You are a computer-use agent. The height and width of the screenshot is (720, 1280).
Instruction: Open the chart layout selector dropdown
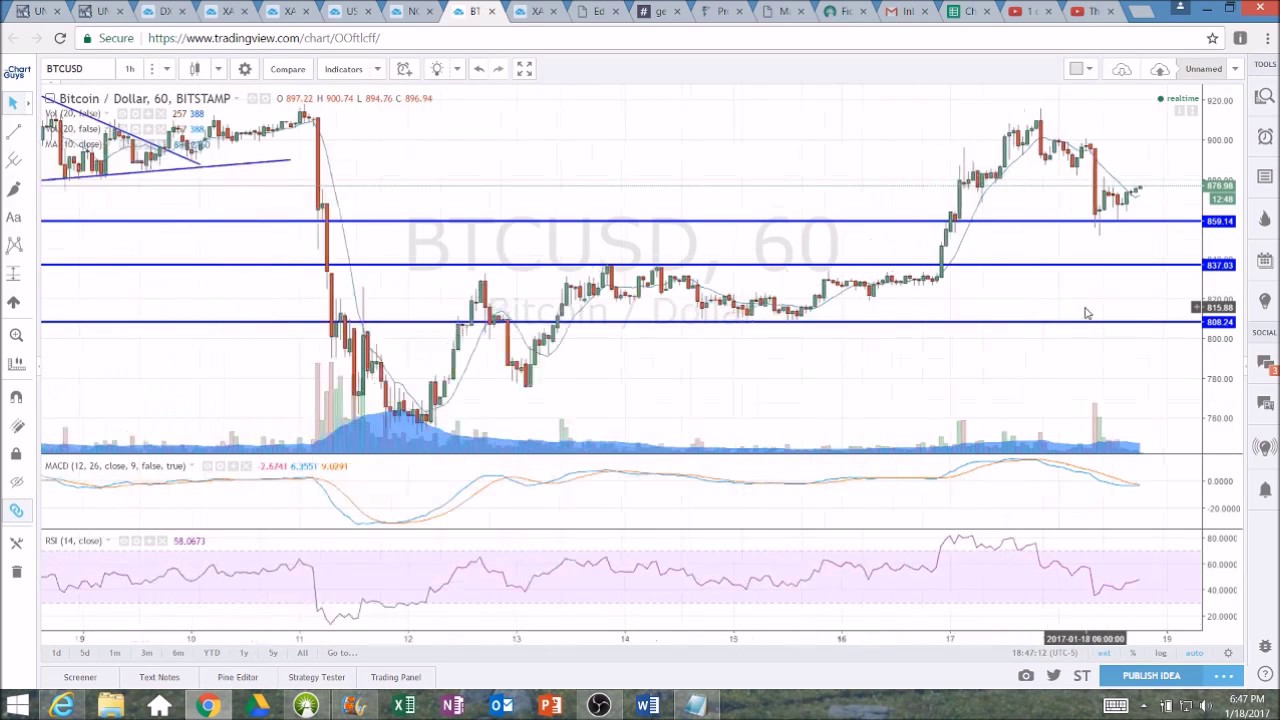pyautogui.click(x=1081, y=69)
